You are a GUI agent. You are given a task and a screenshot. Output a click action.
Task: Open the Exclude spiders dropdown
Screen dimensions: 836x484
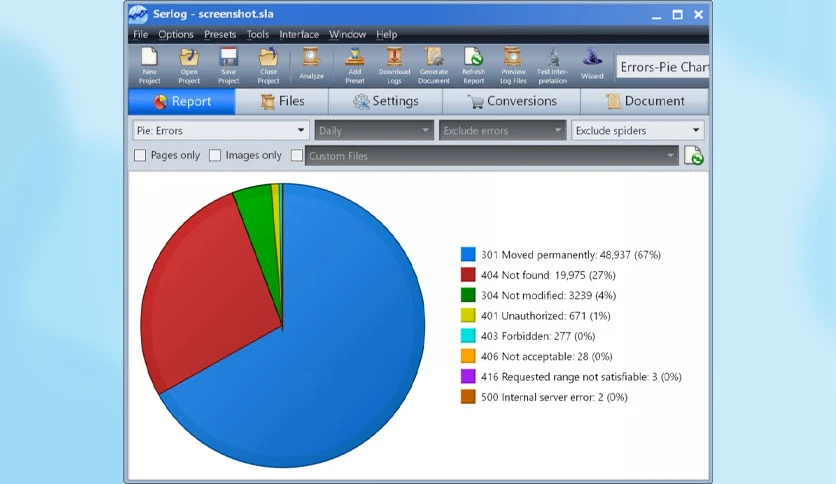click(638, 131)
